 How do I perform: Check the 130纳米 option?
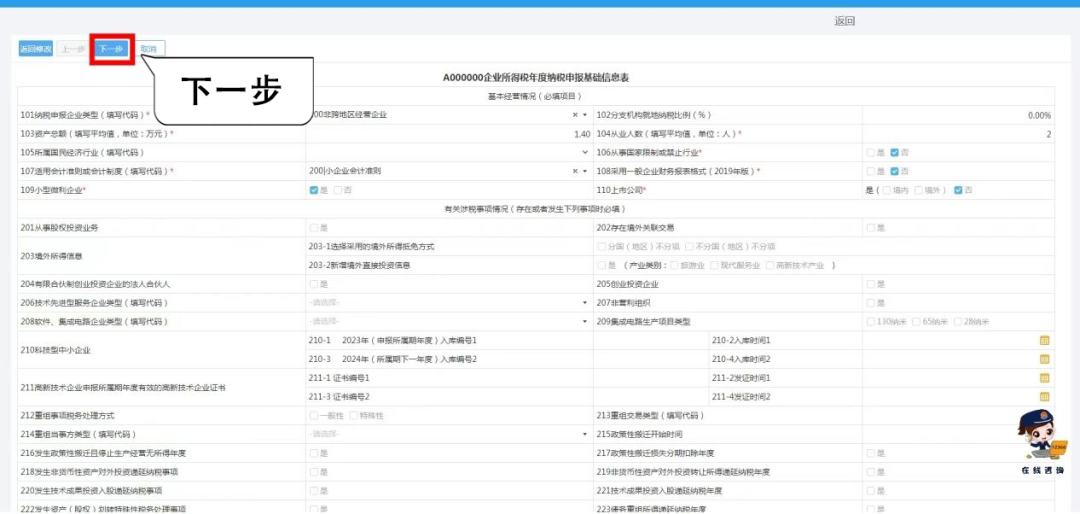pyautogui.click(x=871, y=321)
